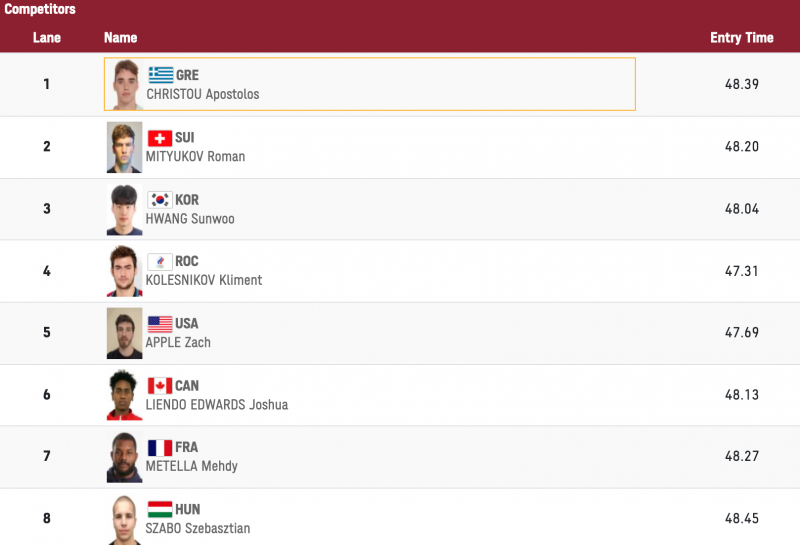Open LIENDO EDWARDS Joshua profile link
The height and width of the screenshot is (547, 800).
point(217,404)
